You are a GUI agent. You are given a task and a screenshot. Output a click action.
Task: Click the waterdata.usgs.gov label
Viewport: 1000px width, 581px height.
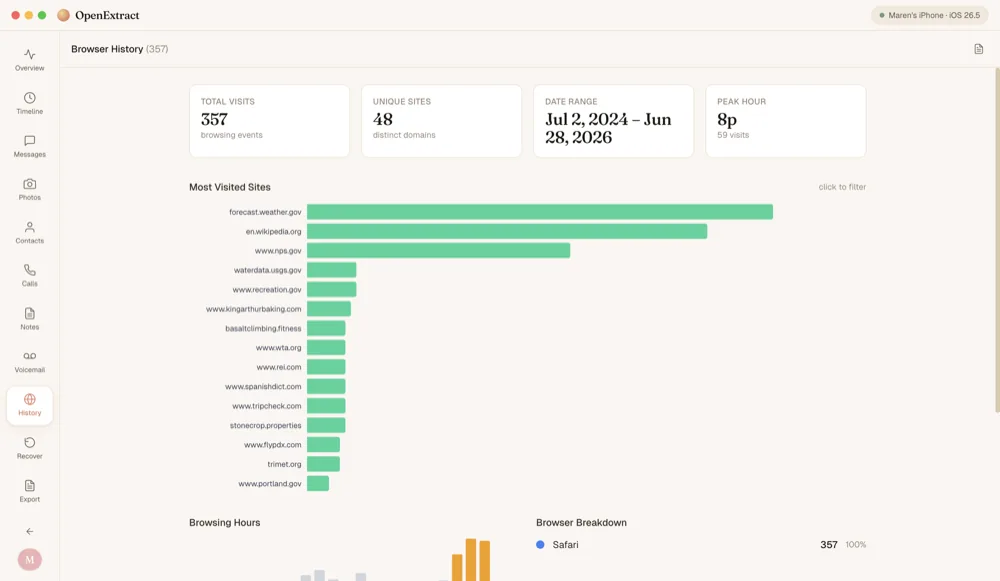coord(267,270)
